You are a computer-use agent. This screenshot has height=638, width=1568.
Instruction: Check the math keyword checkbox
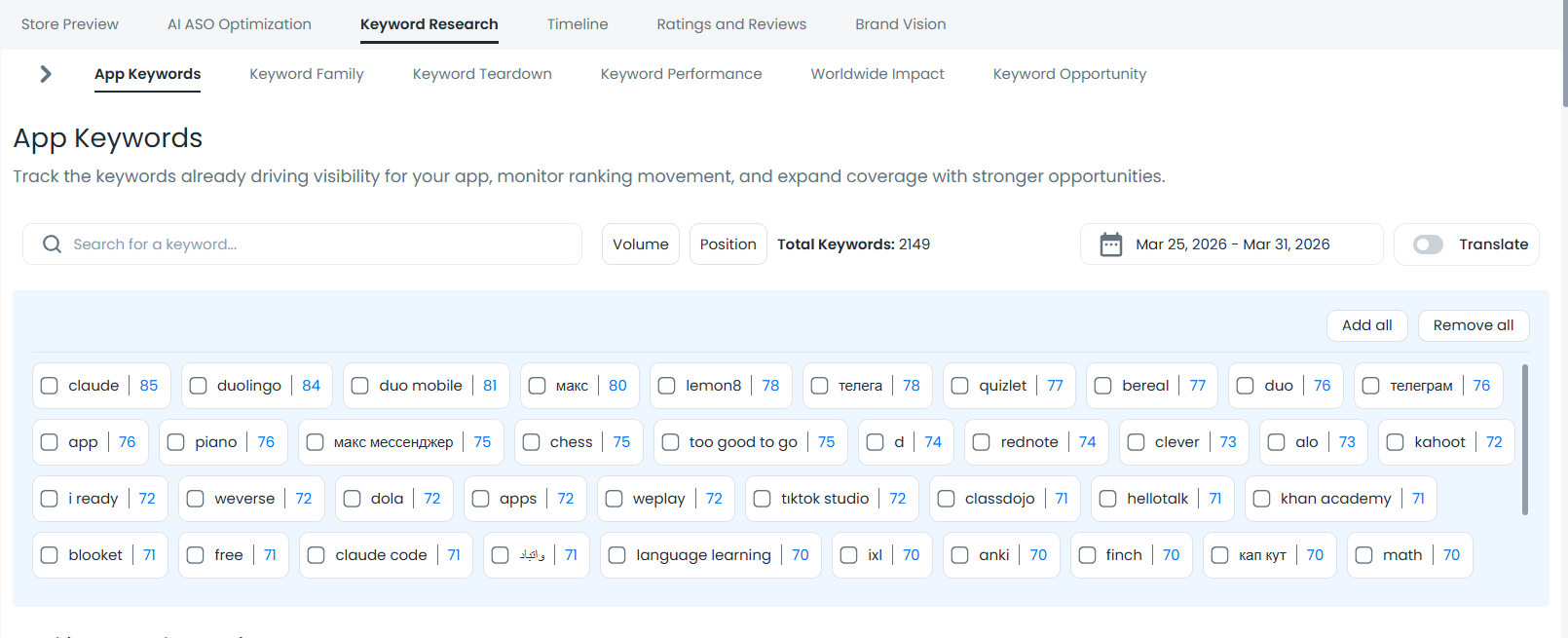tap(1363, 555)
